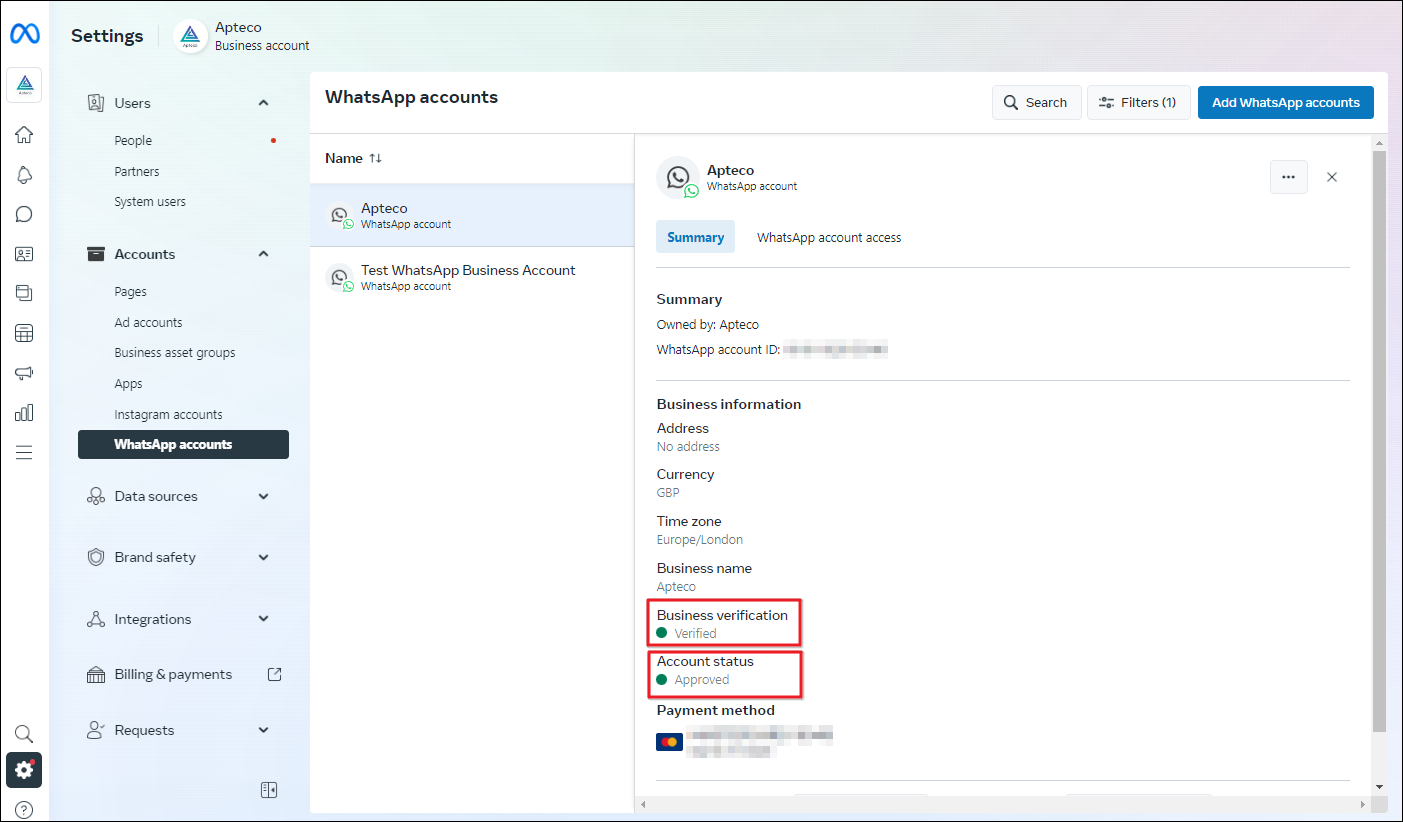
Task: Switch to the Summary tab
Action: click(x=695, y=237)
